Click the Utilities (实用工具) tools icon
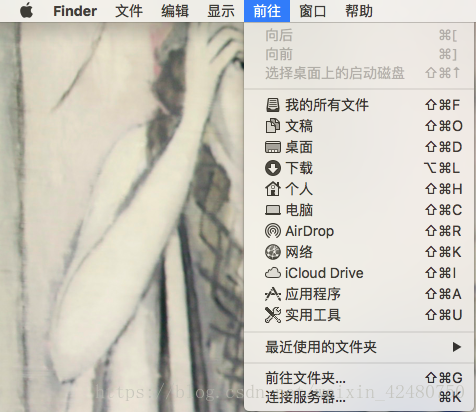This screenshot has width=476, height=412. (x=273, y=315)
